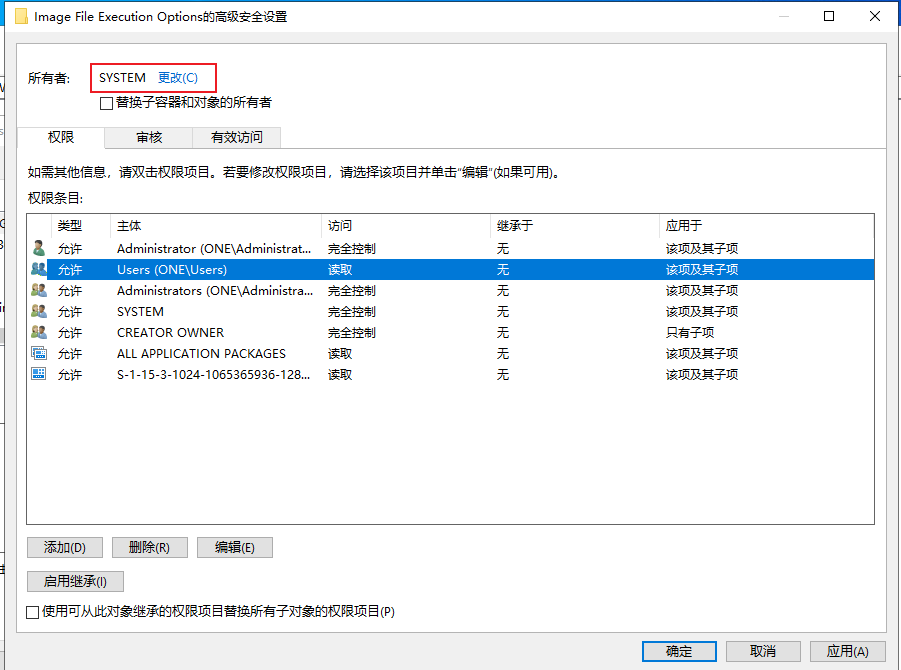Maximize the advanced security settings window
This screenshot has width=901, height=670.
point(829,16)
